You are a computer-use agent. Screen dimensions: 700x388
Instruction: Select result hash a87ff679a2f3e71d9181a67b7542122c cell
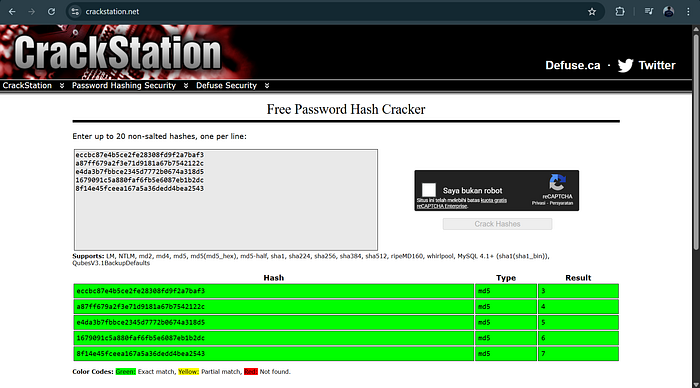click(x=274, y=306)
